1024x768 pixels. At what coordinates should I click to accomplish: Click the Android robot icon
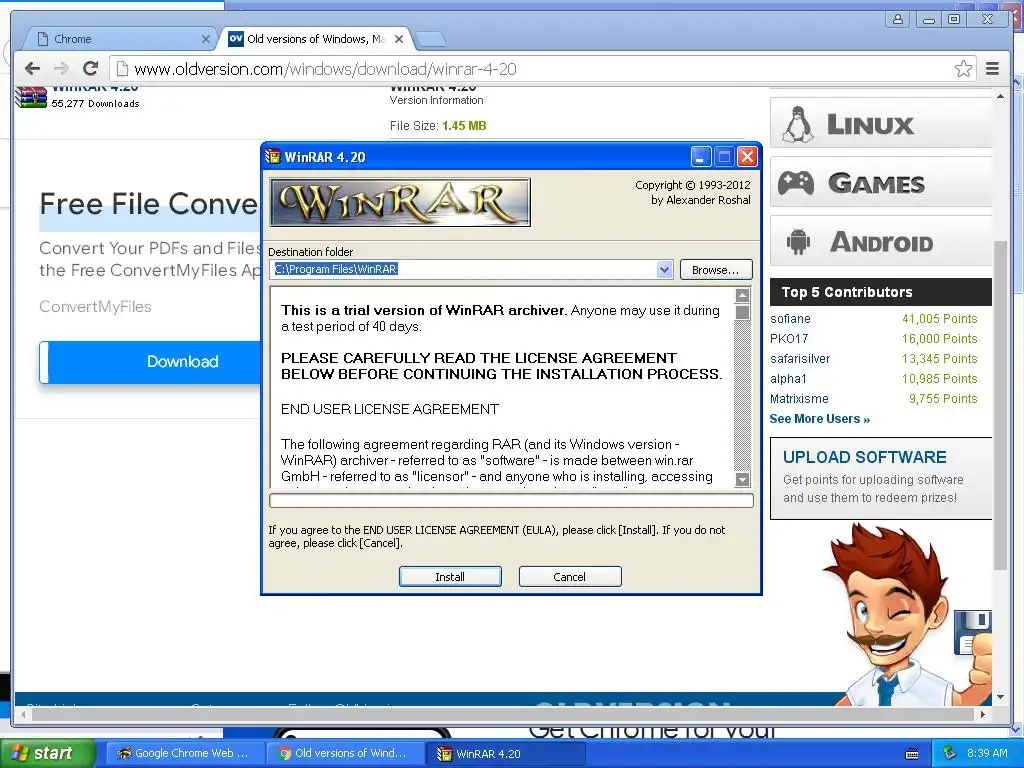click(798, 242)
